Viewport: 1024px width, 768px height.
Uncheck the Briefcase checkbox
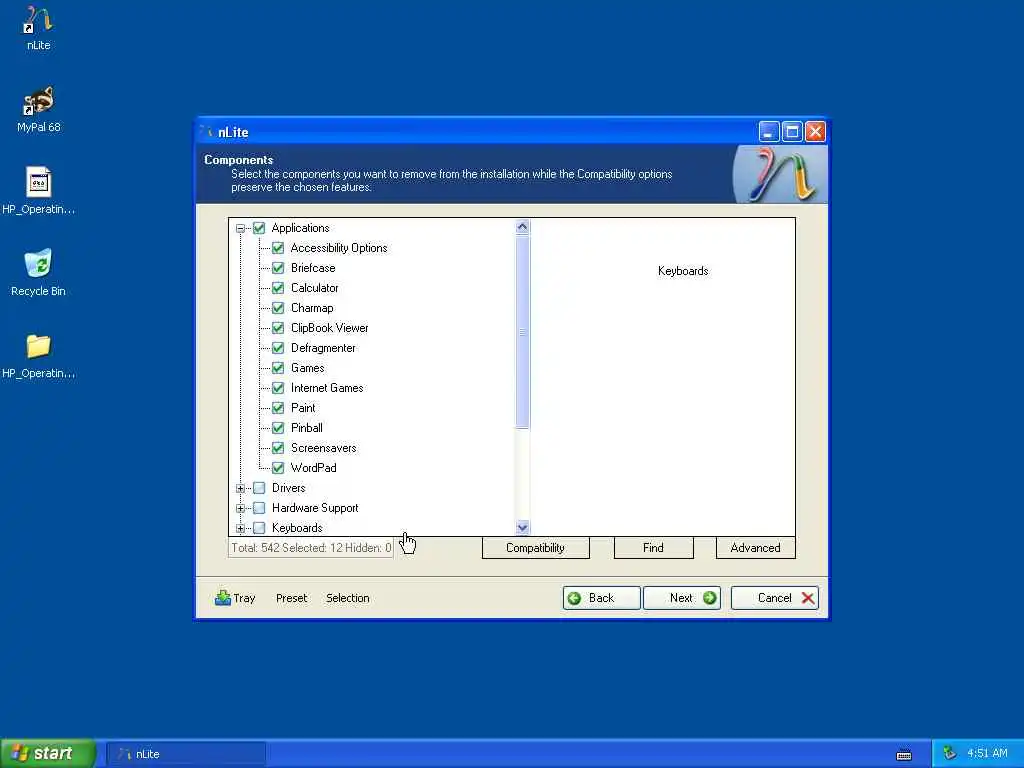tap(278, 268)
